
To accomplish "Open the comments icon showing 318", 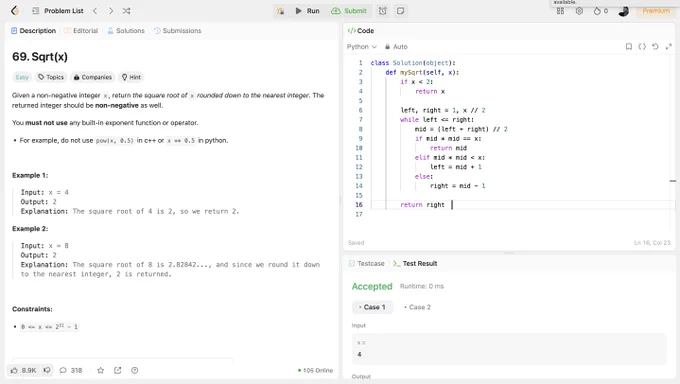I will [x=71, y=370].
